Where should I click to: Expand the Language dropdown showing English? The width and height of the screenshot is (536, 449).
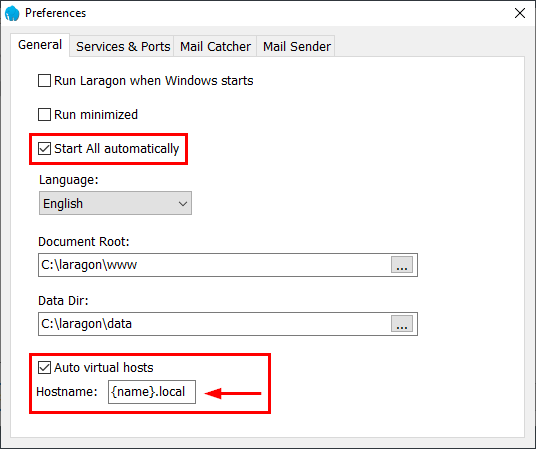tap(115, 203)
